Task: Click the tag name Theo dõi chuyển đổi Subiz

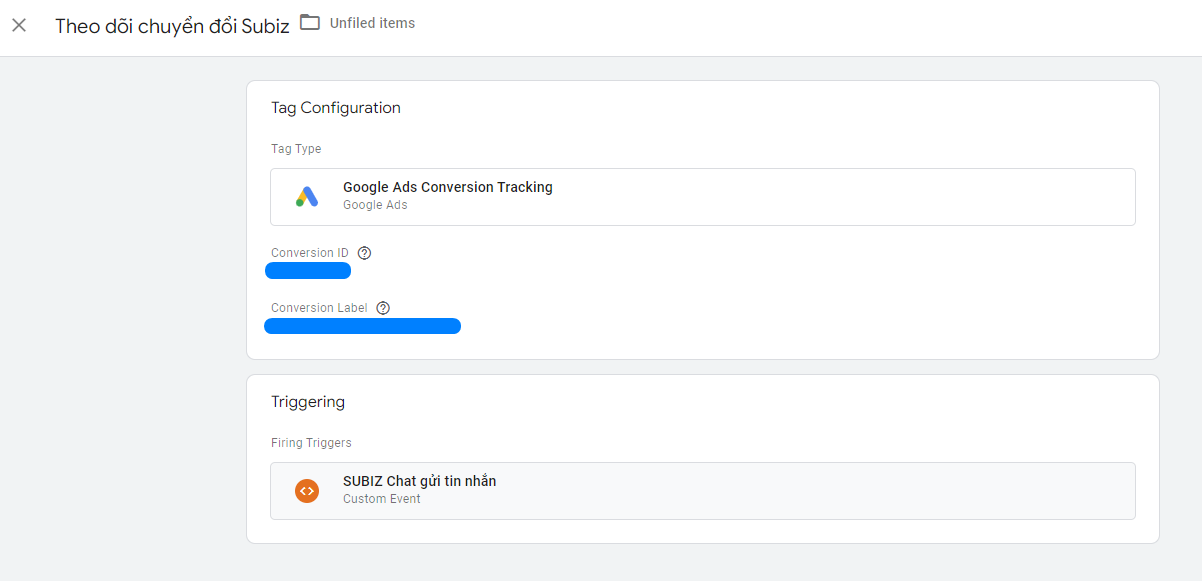Action: [x=172, y=26]
